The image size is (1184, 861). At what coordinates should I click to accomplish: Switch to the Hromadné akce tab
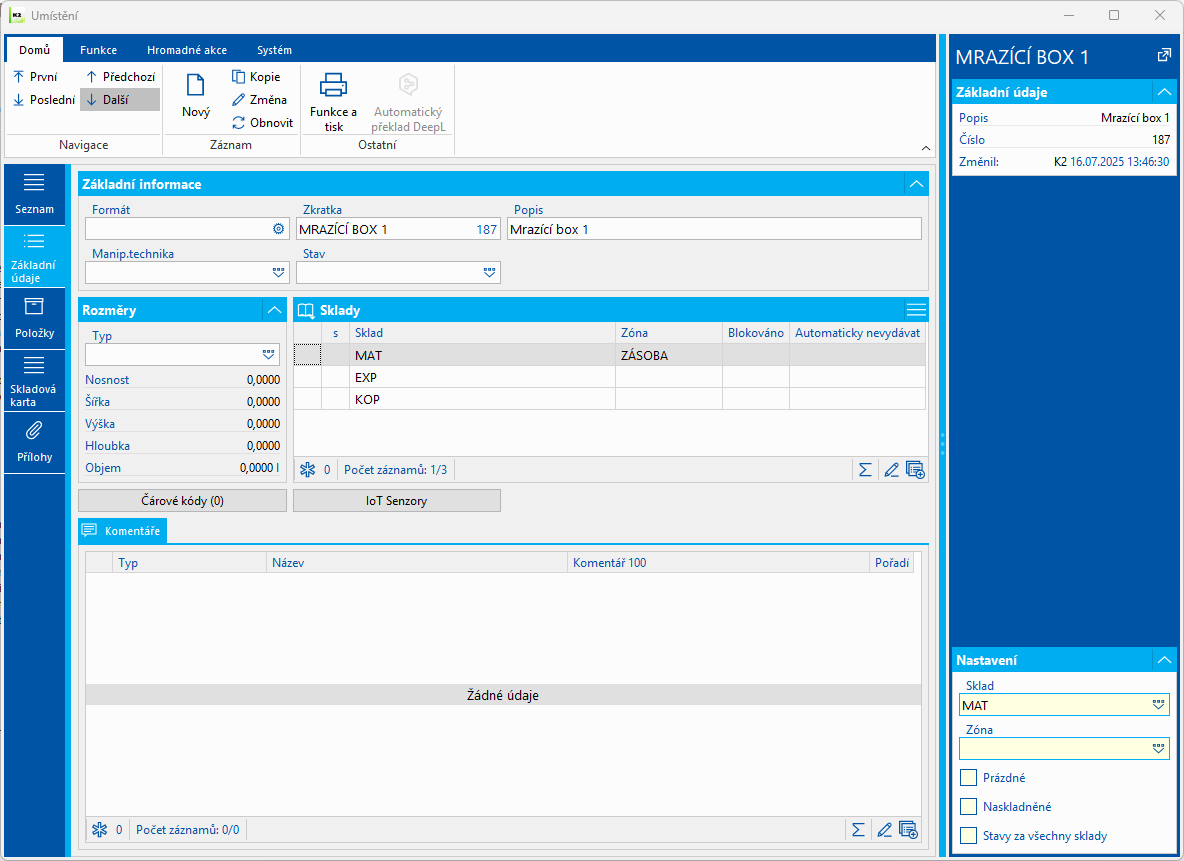click(186, 50)
